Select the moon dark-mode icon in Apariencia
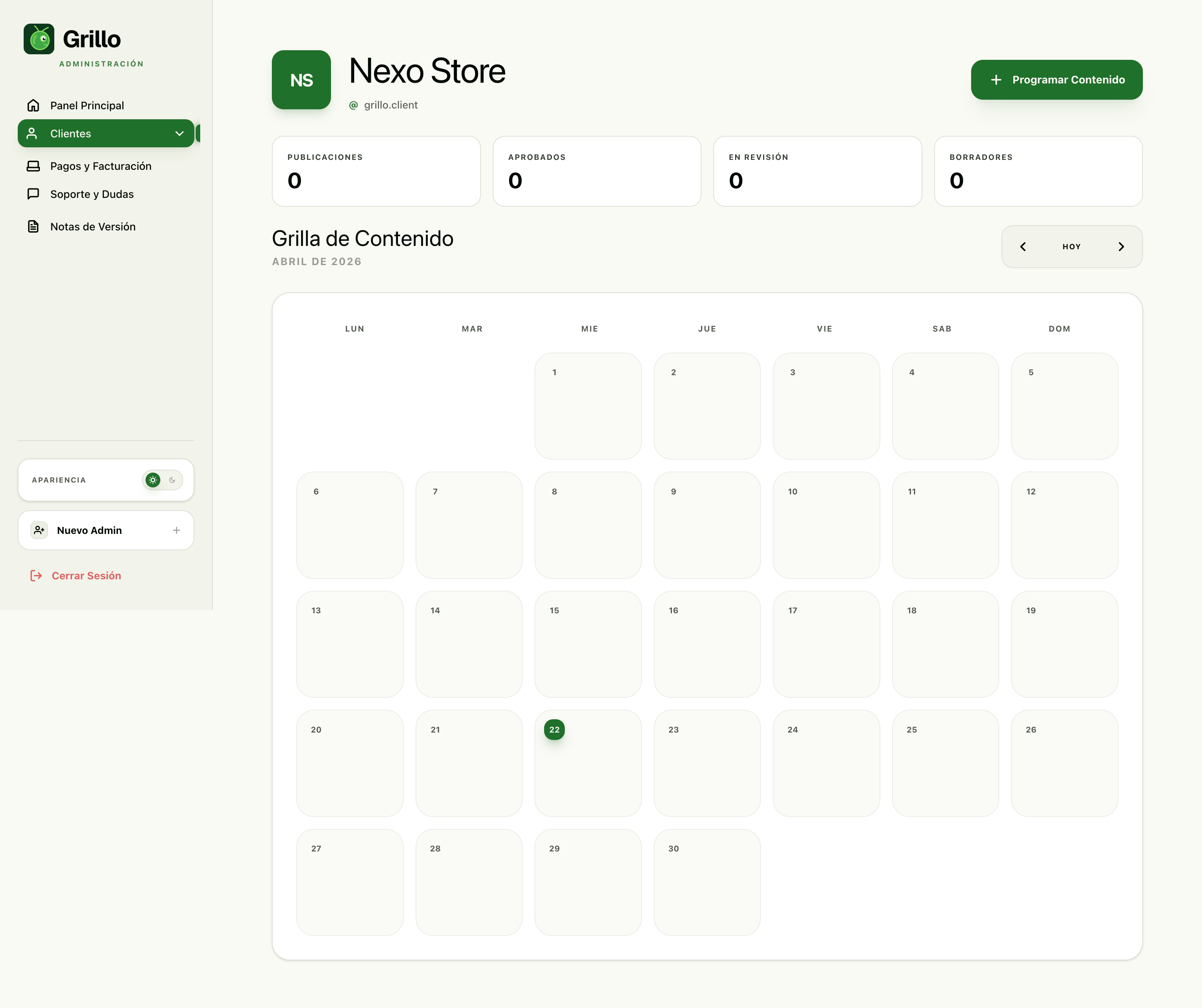The height and width of the screenshot is (1008, 1202). 172,480
